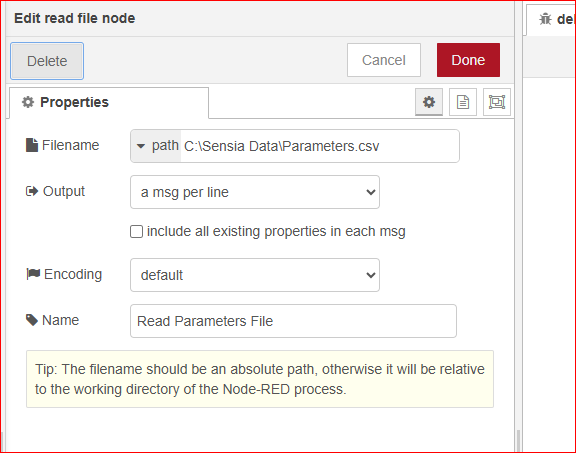
Task: Cancel the node edit
Action: pos(384,60)
